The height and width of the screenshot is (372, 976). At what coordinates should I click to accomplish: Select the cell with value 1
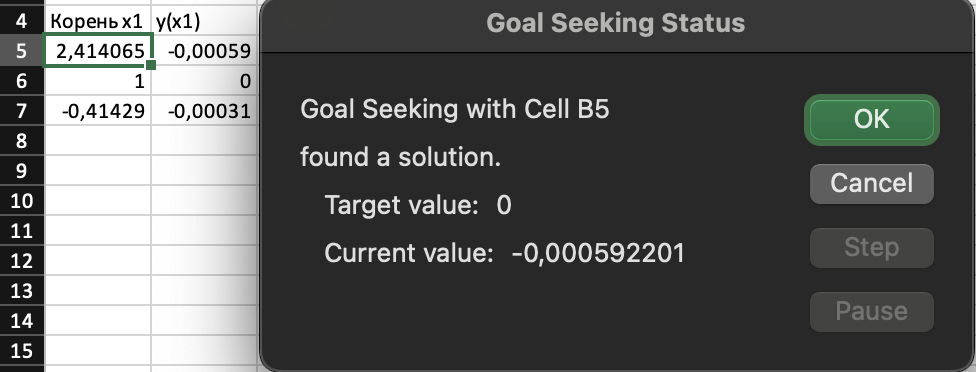point(98,81)
